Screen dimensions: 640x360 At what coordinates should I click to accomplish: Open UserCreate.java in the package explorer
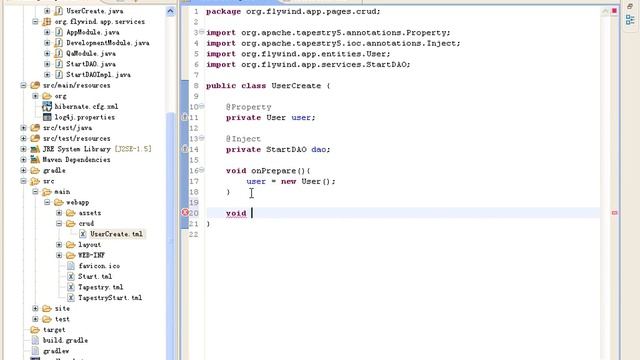click(95, 11)
